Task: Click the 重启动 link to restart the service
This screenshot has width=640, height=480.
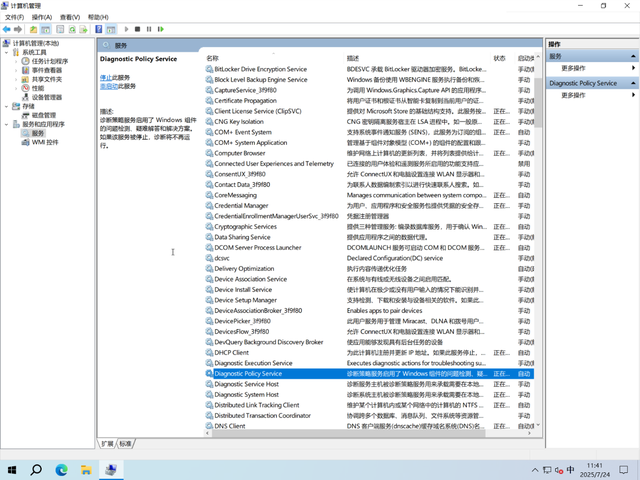Action: pyautogui.click(x=109, y=86)
